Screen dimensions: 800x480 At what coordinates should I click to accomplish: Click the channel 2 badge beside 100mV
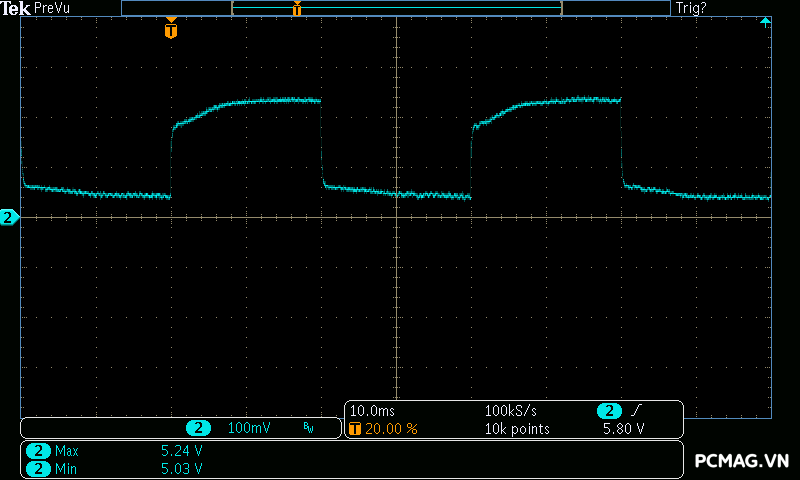coord(199,428)
